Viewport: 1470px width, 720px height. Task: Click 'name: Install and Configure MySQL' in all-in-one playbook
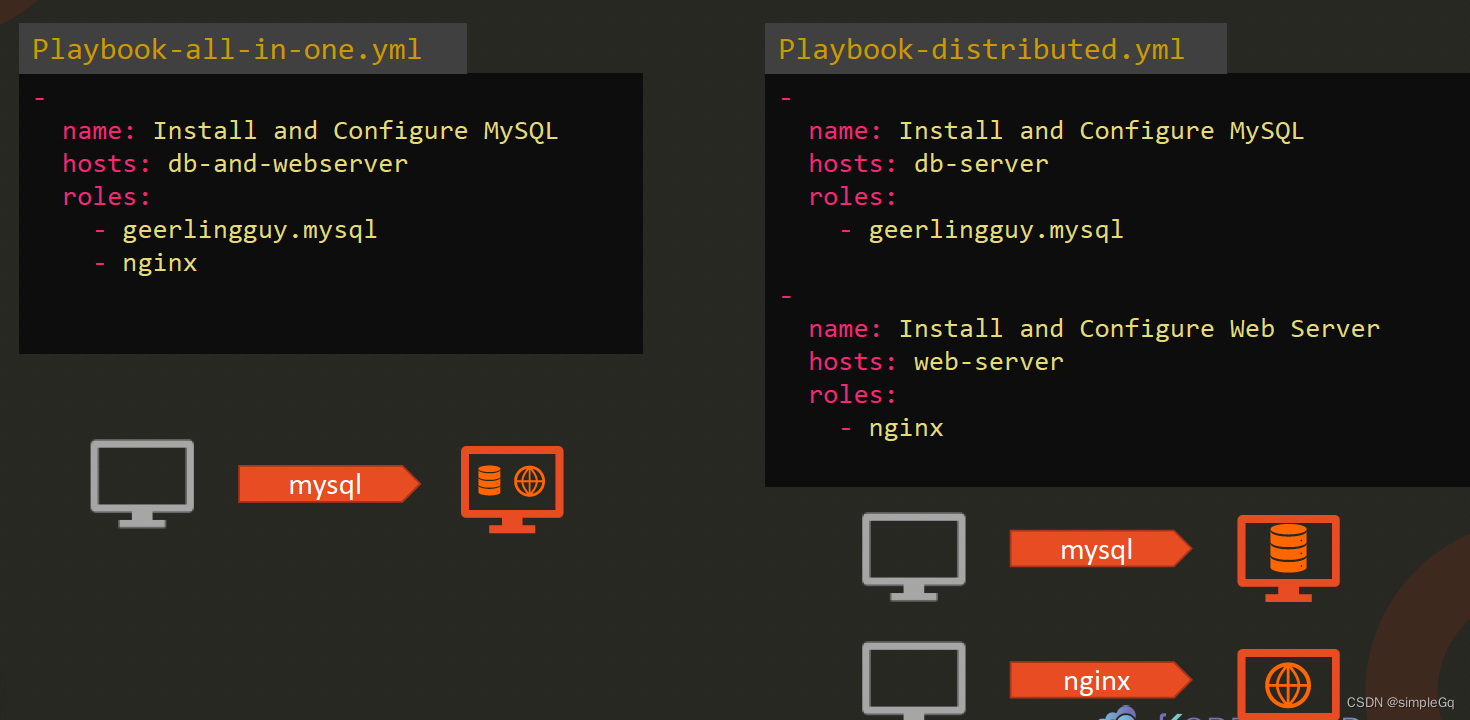[x=310, y=131]
